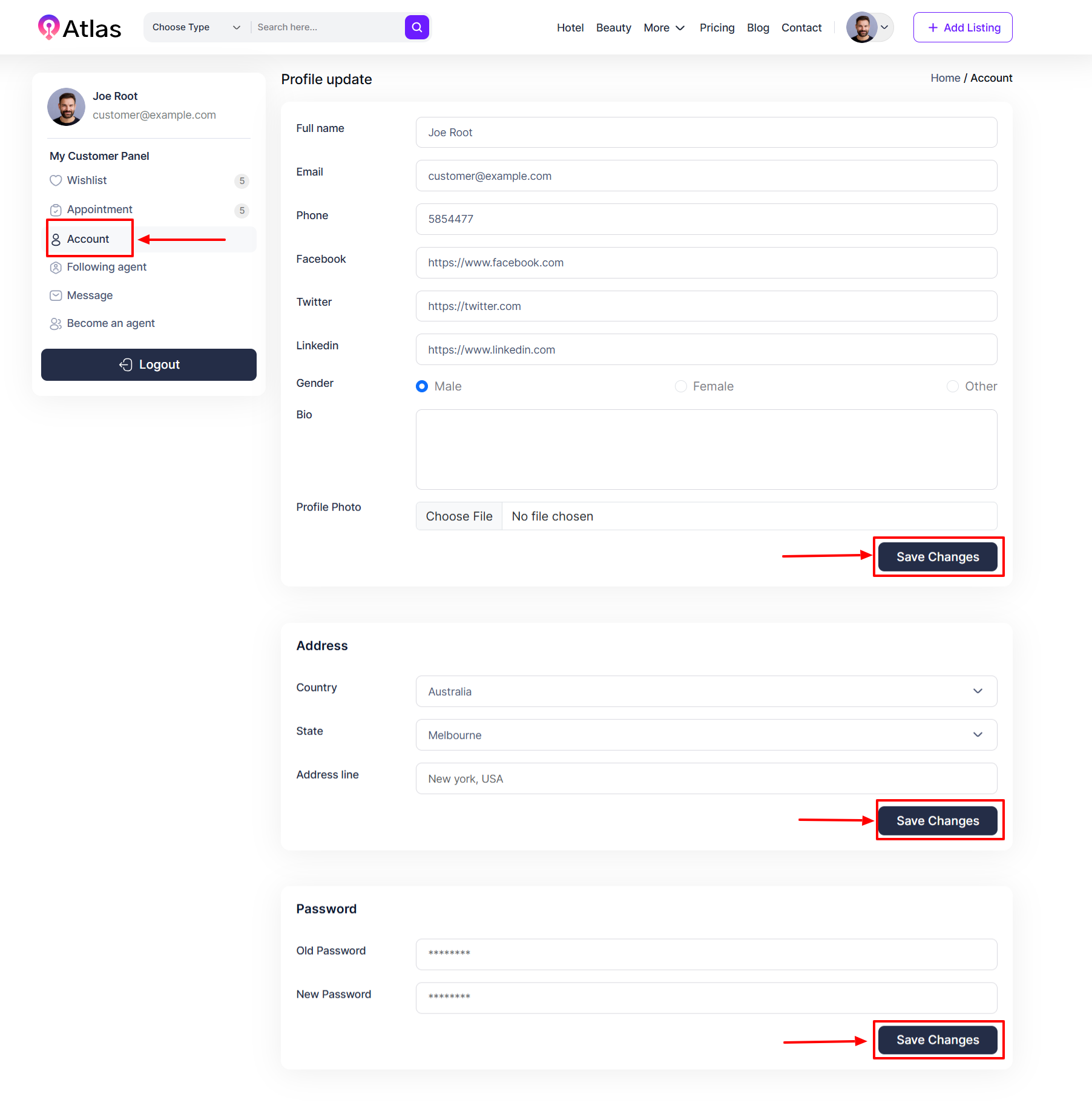1092x1120 pixels.
Task: Click the Following agent icon
Action: coord(56,268)
